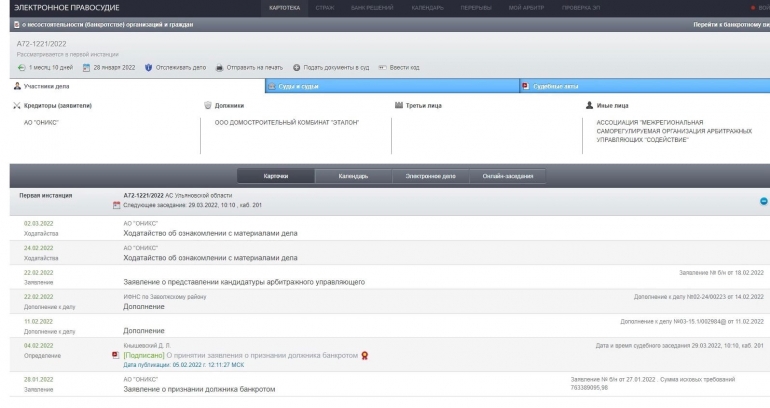
Task: Click the PDF icon beside the signed Определение
Action: [x=115, y=355]
